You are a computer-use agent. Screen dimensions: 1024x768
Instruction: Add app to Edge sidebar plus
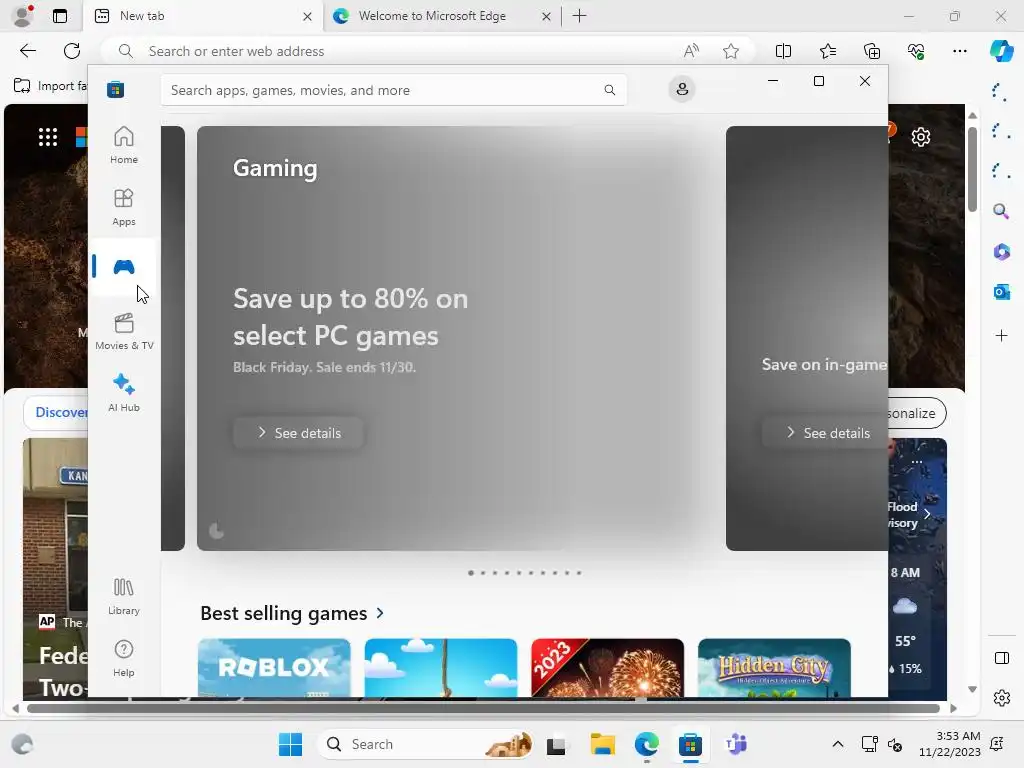(1001, 336)
